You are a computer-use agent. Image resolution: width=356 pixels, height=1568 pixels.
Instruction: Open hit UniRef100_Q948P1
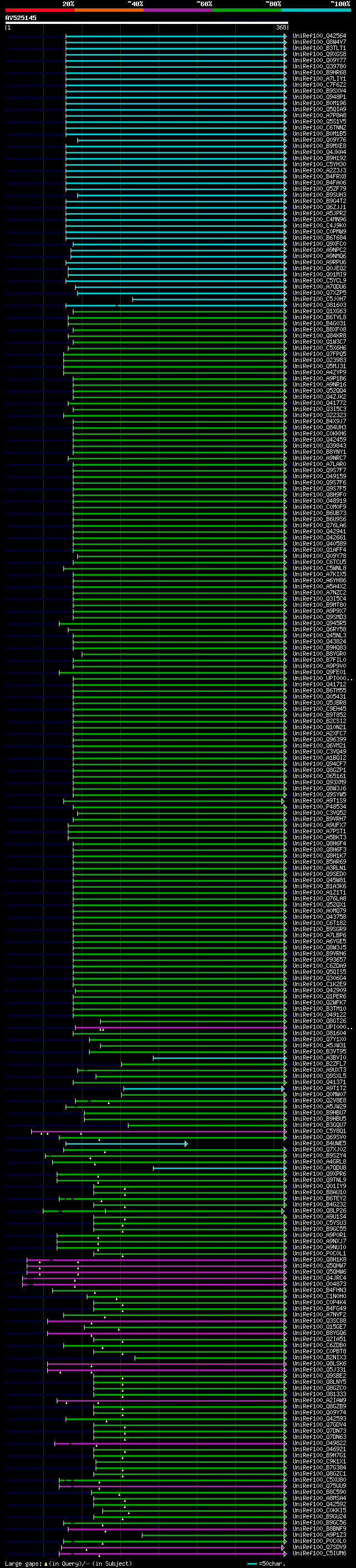319,97
